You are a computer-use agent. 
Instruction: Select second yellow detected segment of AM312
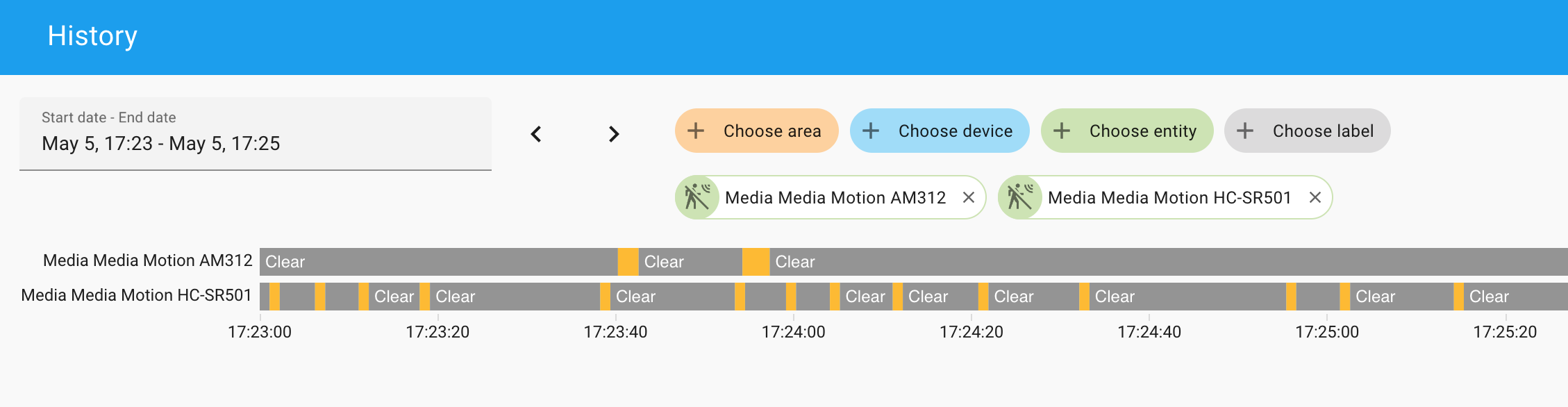756,262
